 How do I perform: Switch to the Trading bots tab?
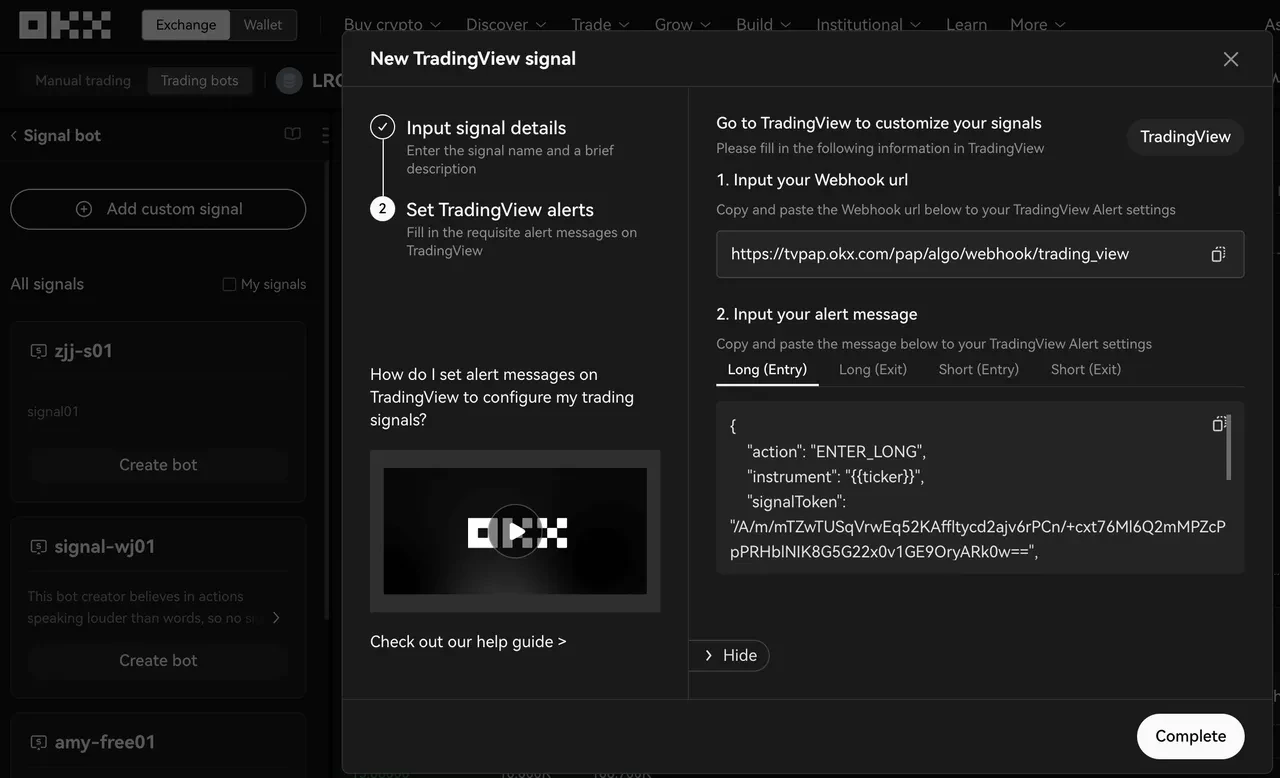coord(199,80)
